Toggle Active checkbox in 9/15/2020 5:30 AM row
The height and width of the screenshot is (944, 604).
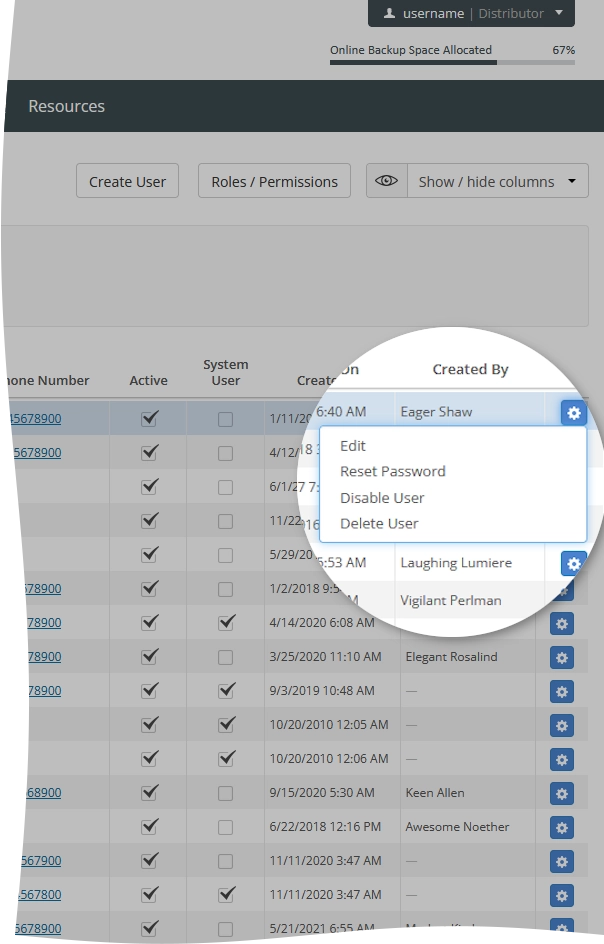tap(149, 792)
